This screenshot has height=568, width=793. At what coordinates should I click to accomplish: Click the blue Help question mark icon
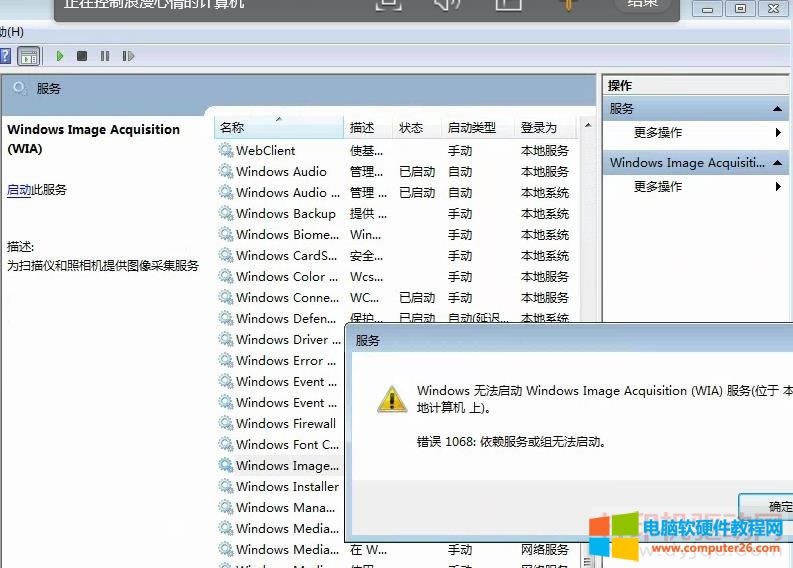tap(5, 56)
